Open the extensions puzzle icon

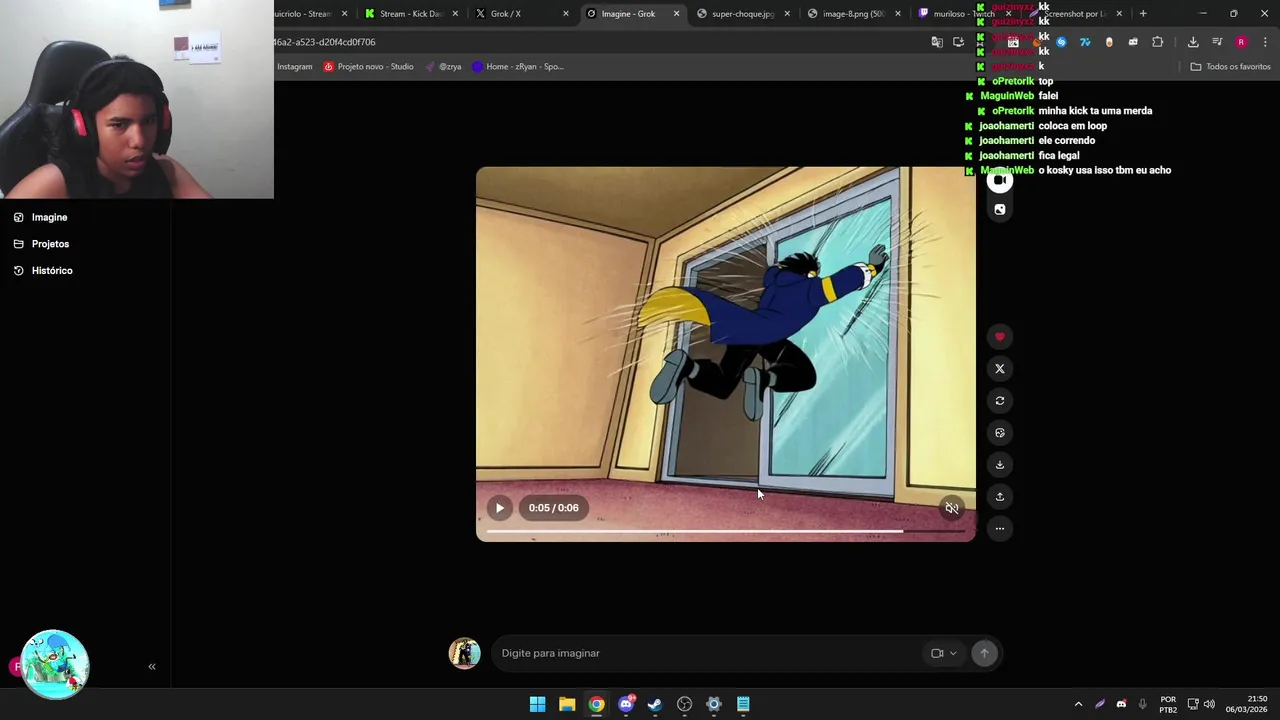coord(1157,42)
